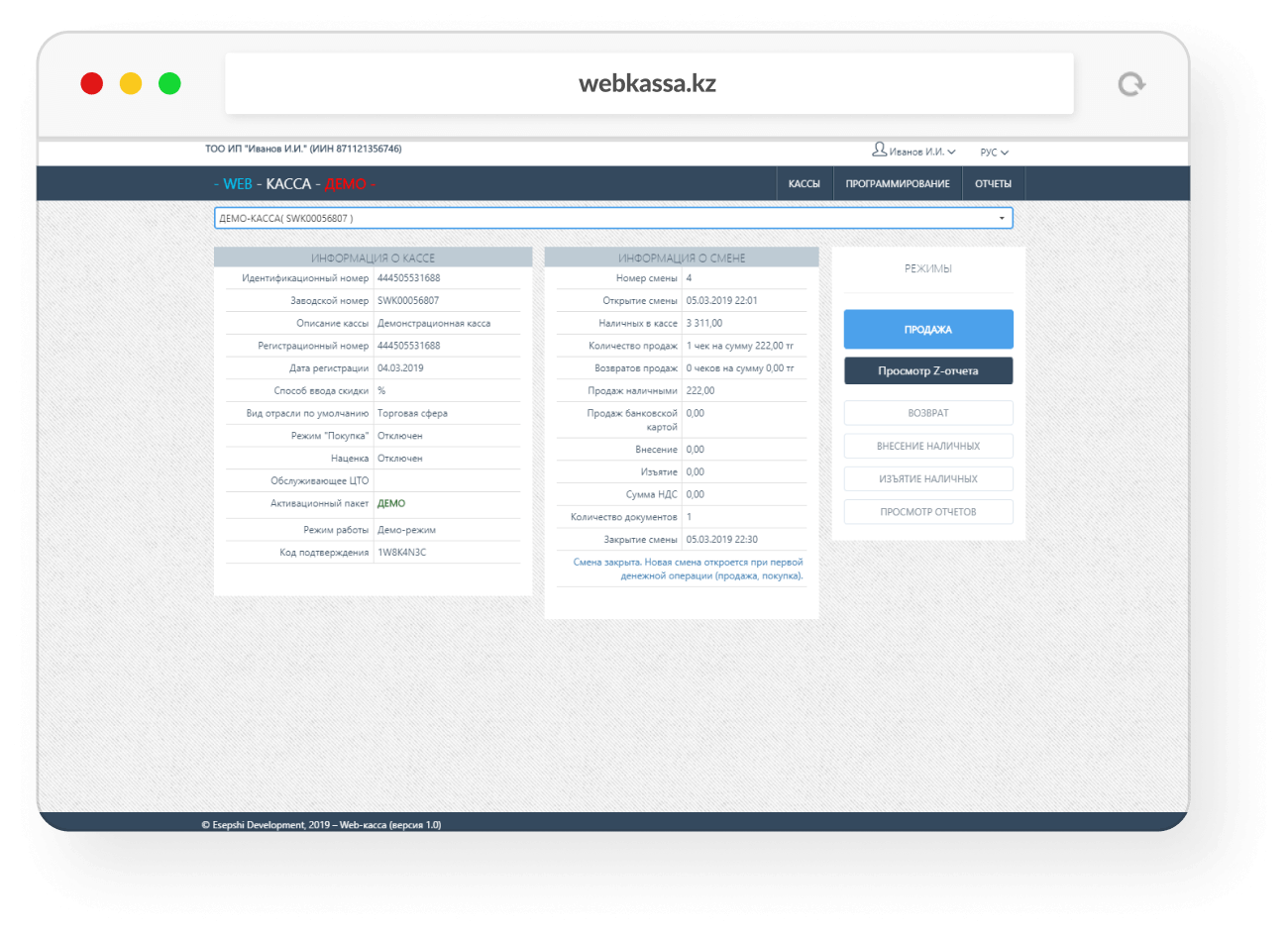The height and width of the screenshot is (934, 1288).
Task: Click the shift closing time 05.03.2019 22:30
Action: coord(722,539)
